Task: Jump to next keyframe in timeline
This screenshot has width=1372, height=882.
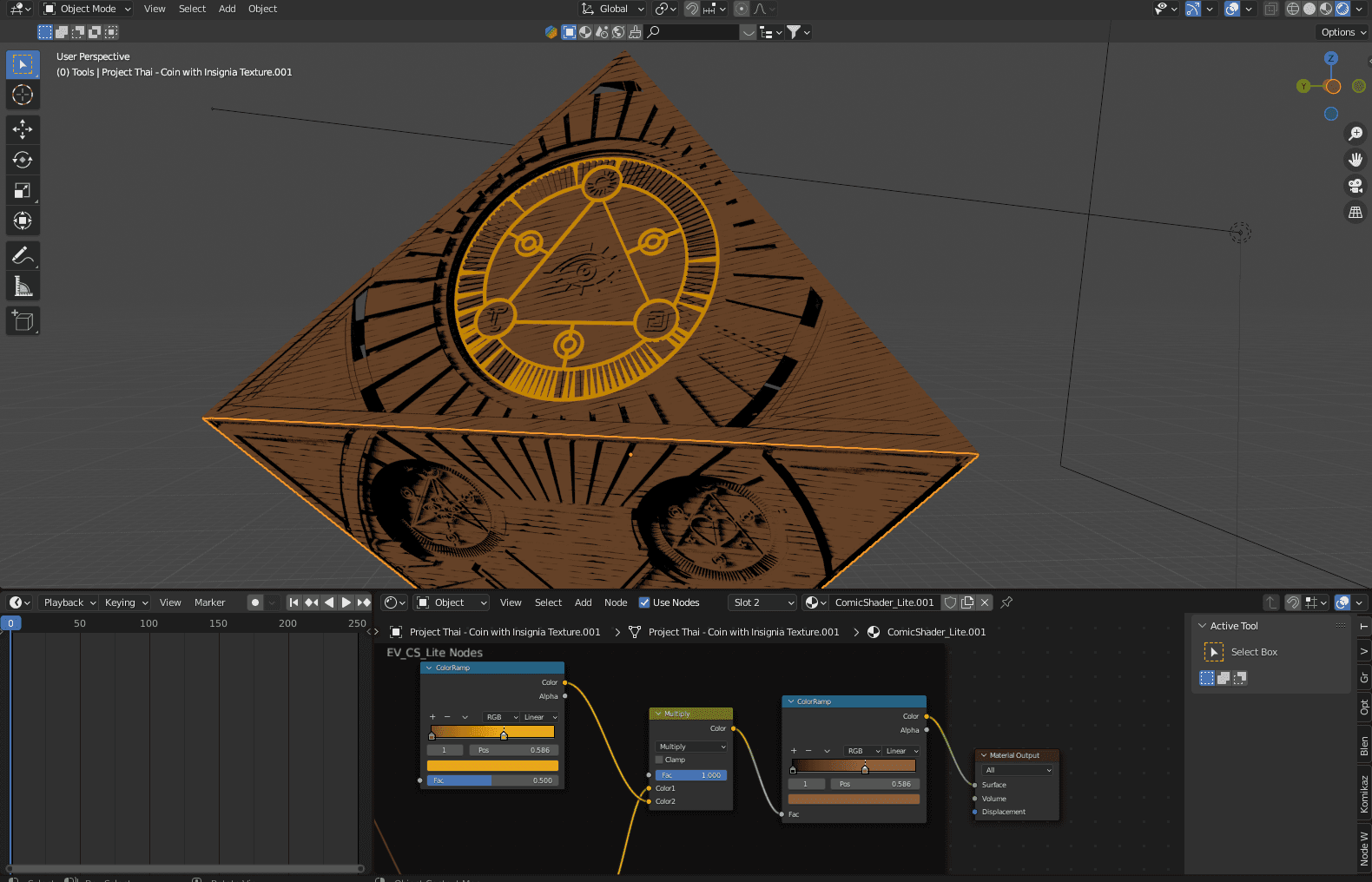Action: [363, 602]
